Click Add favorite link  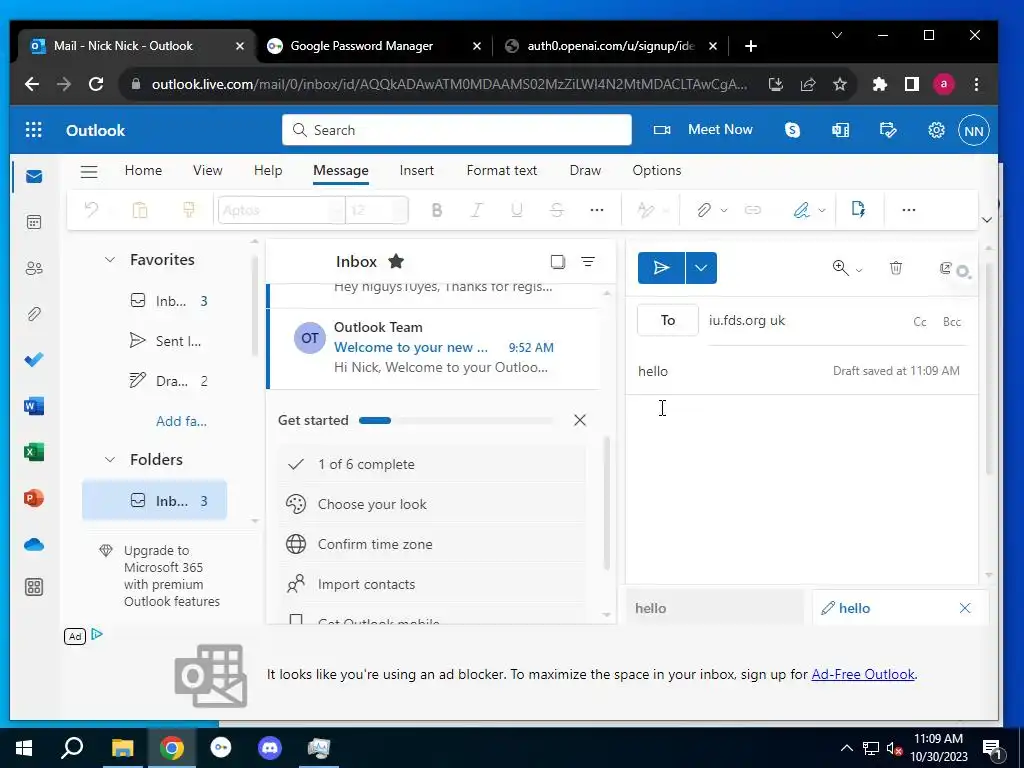pos(181,421)
